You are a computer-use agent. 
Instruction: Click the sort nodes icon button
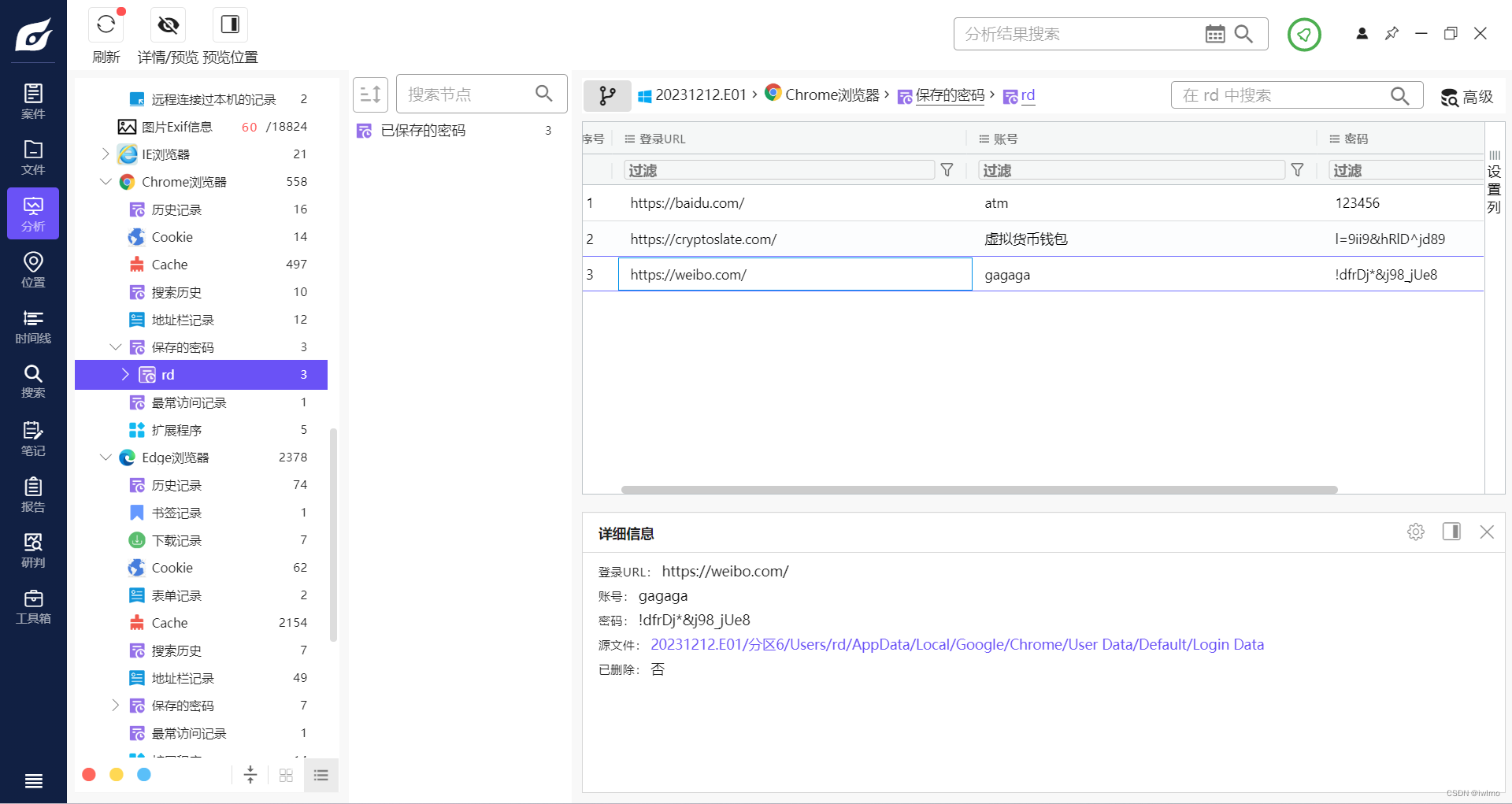(370, 94)
